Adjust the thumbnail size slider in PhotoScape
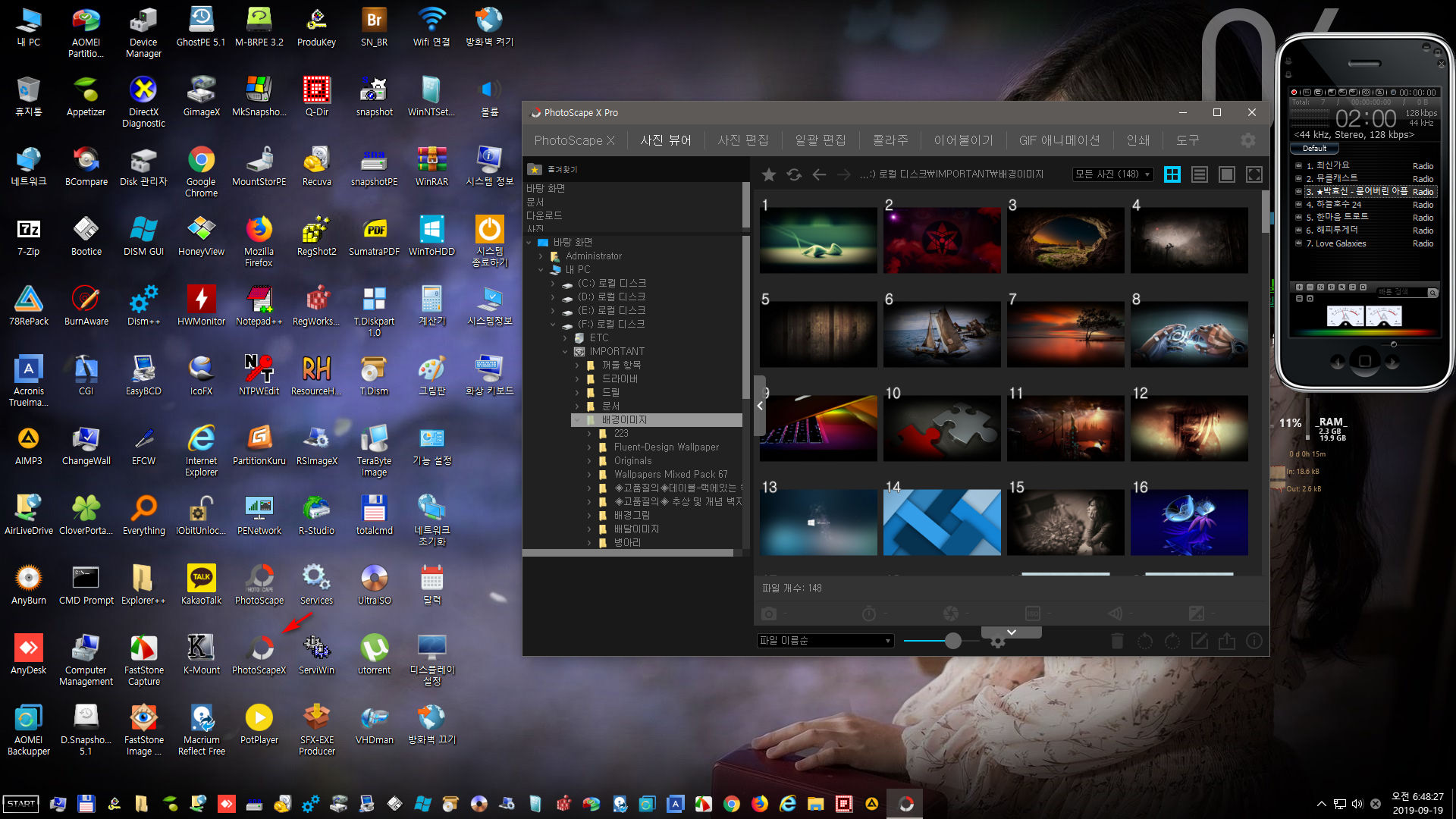1456x819 pixels. (x=953, y=641)
